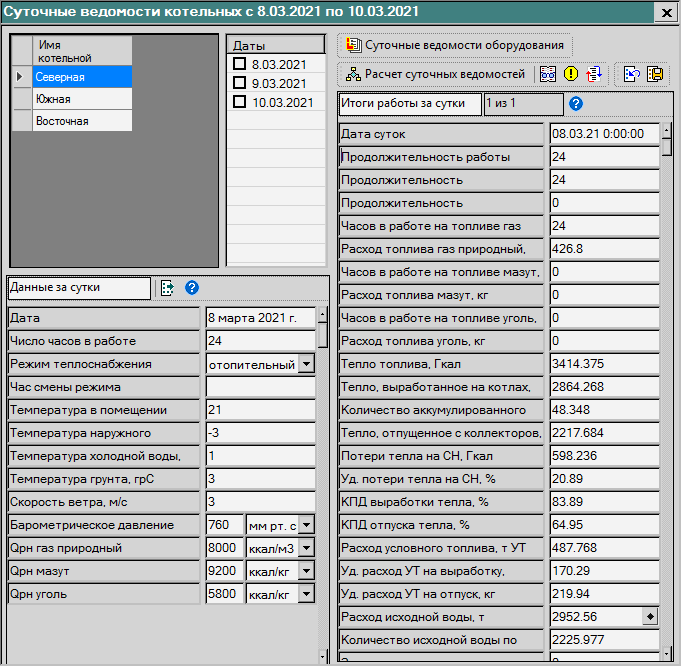The image size is (681, 666).
Task: Open help next to Данные за сутки
Action: pos(192,288)
